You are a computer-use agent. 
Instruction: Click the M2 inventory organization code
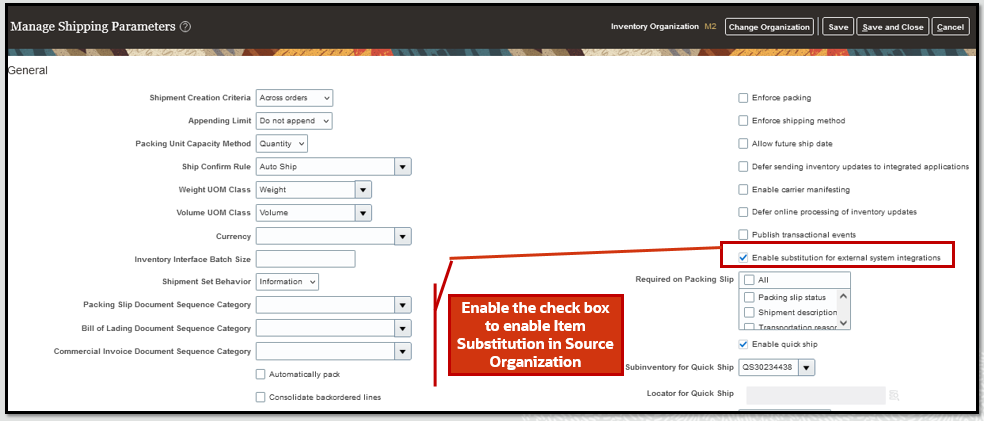tap(710, 27)
